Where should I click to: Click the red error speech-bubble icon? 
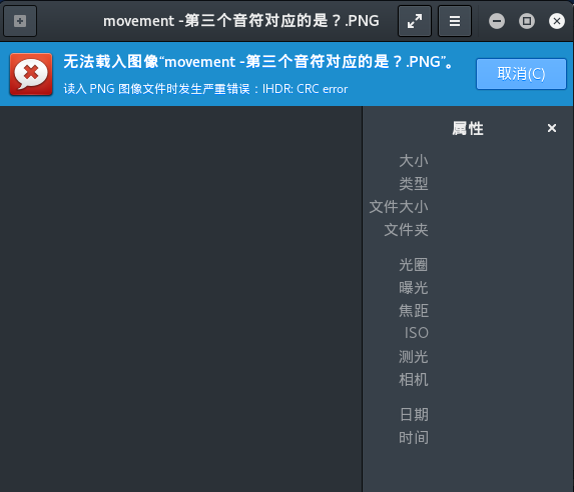point(31,74)
